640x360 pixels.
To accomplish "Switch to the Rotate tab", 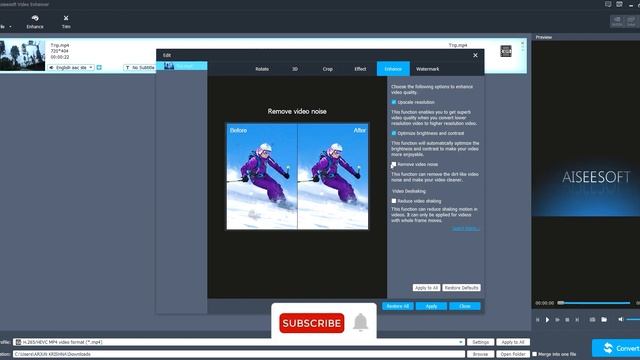I will (x=262, y=69).
